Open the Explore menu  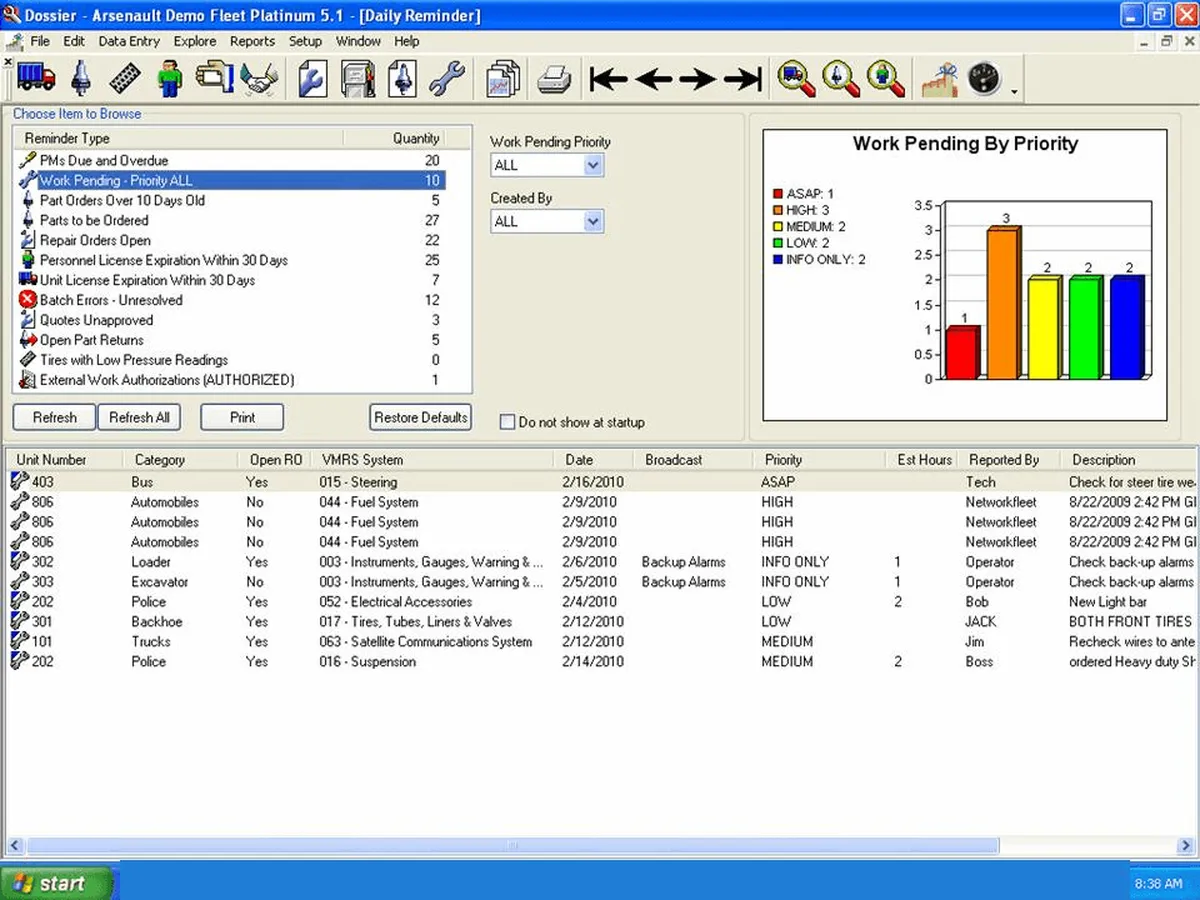click(195, 41)
